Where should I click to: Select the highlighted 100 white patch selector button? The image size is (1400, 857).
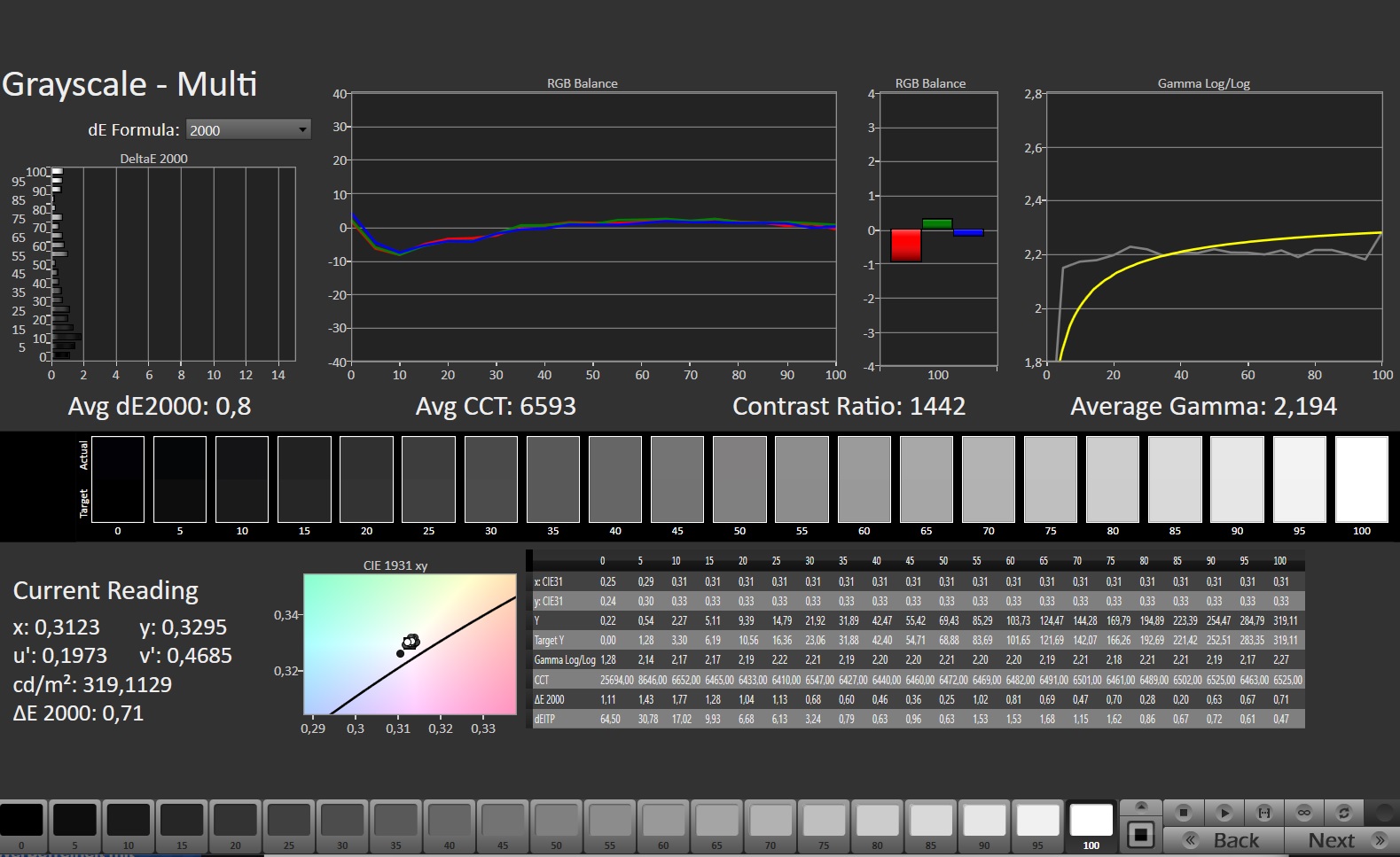pos(1091,826)
